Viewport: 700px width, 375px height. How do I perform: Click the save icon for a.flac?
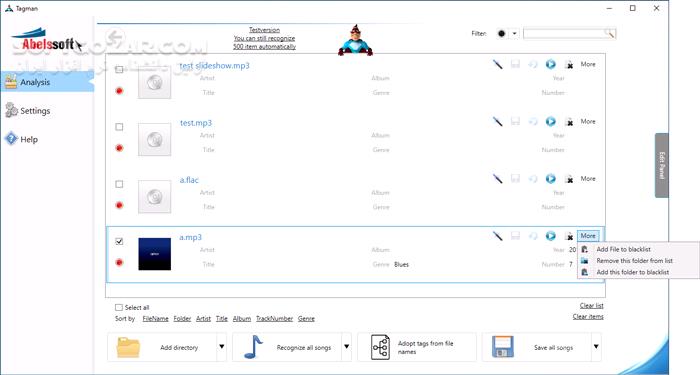515,179
